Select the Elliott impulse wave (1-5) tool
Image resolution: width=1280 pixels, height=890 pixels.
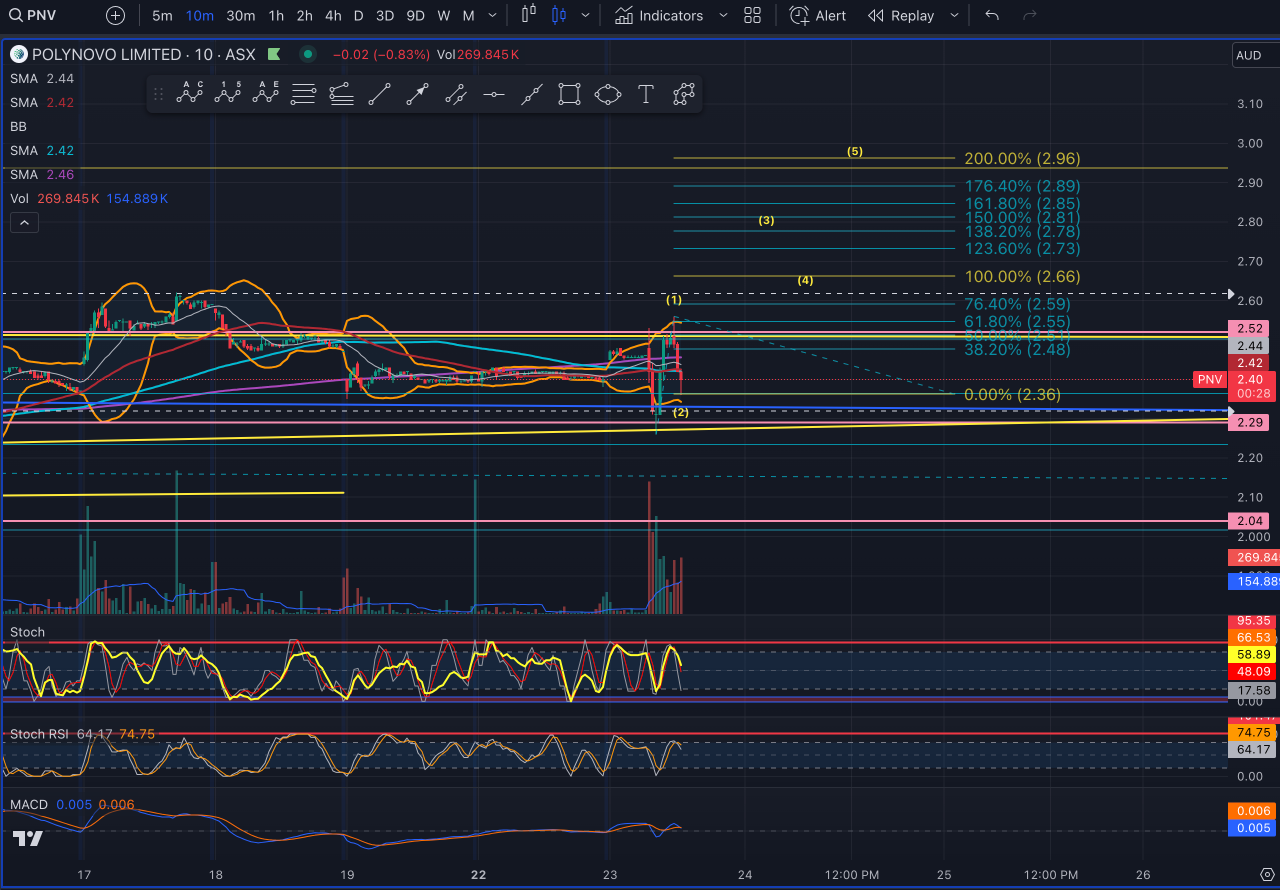click(228, 94)
